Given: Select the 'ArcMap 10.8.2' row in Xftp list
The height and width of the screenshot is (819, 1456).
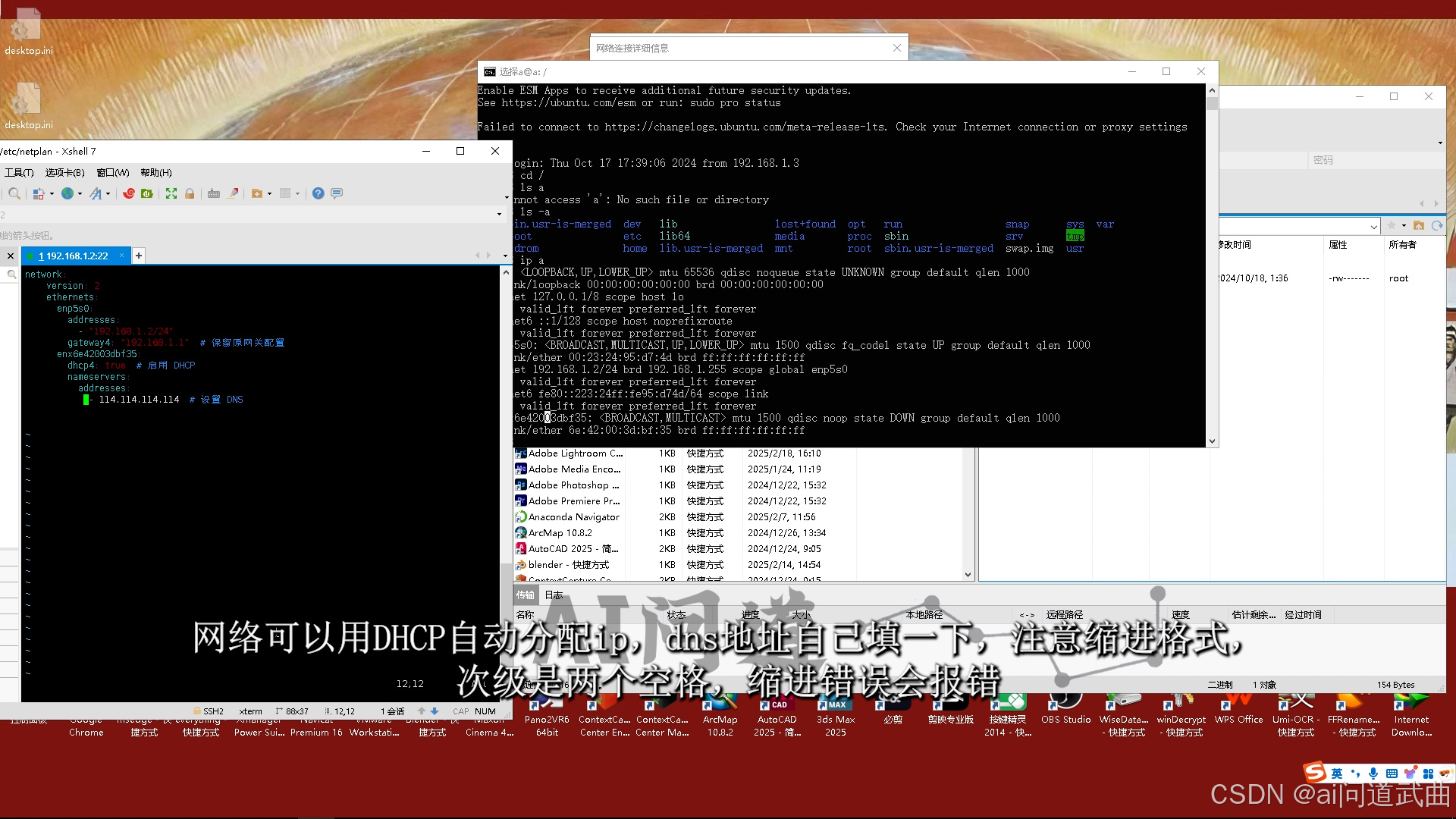Looking at the screenshot, I should pyautogui.click(x=738, y=533).
